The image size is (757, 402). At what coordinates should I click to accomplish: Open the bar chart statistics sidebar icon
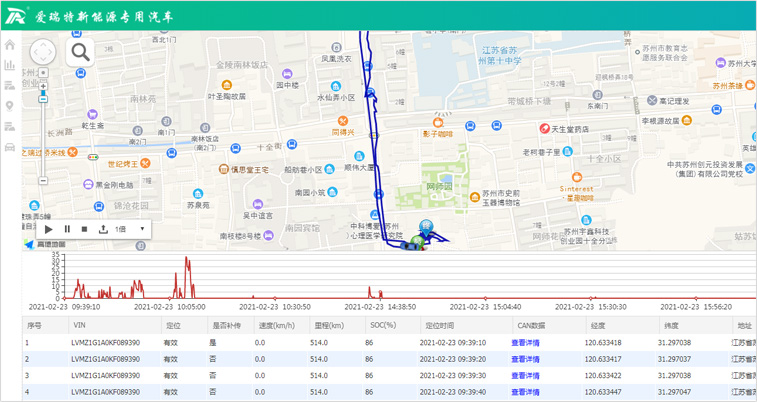click(10, 65)
